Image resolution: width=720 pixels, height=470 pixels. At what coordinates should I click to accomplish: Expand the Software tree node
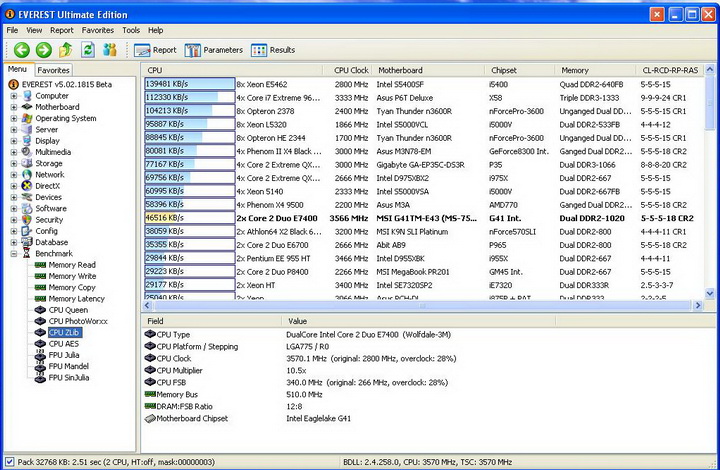14,208
